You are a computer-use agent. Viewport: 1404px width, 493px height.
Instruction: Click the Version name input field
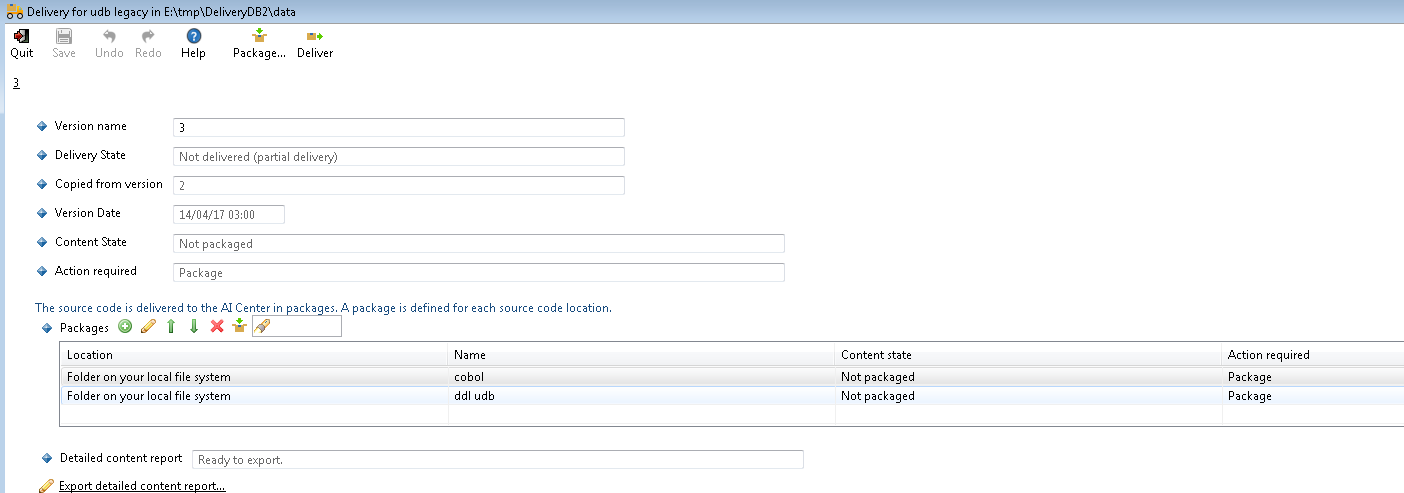(398, 127)
